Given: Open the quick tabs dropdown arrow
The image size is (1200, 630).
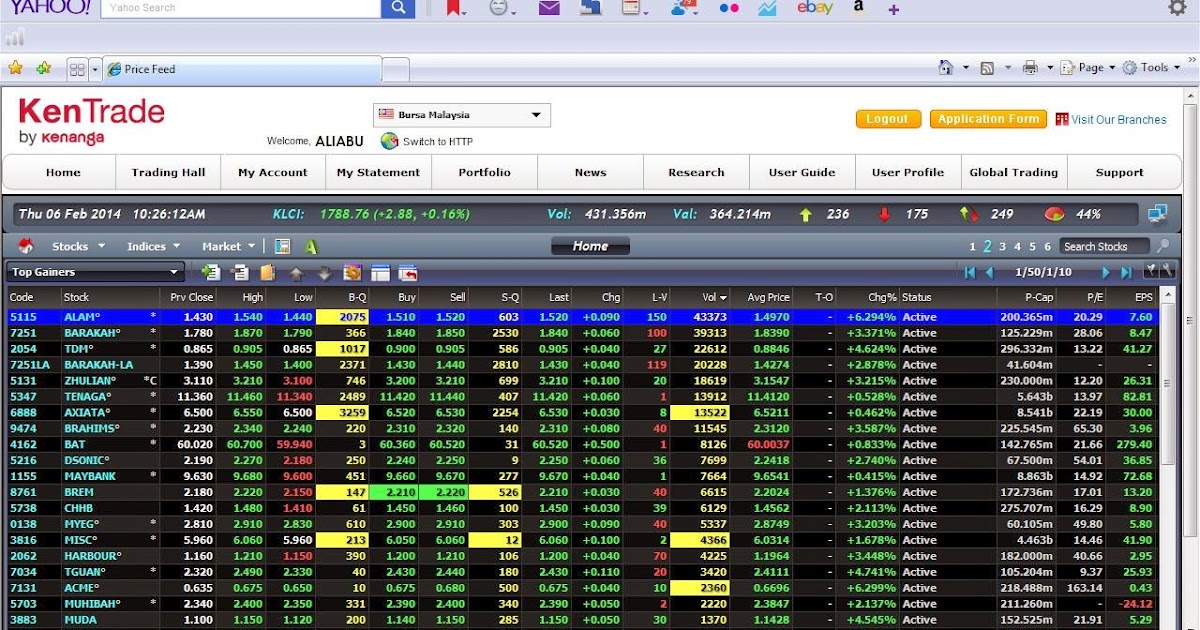Looking at the screenshot, I should click(x=96, y=69).
